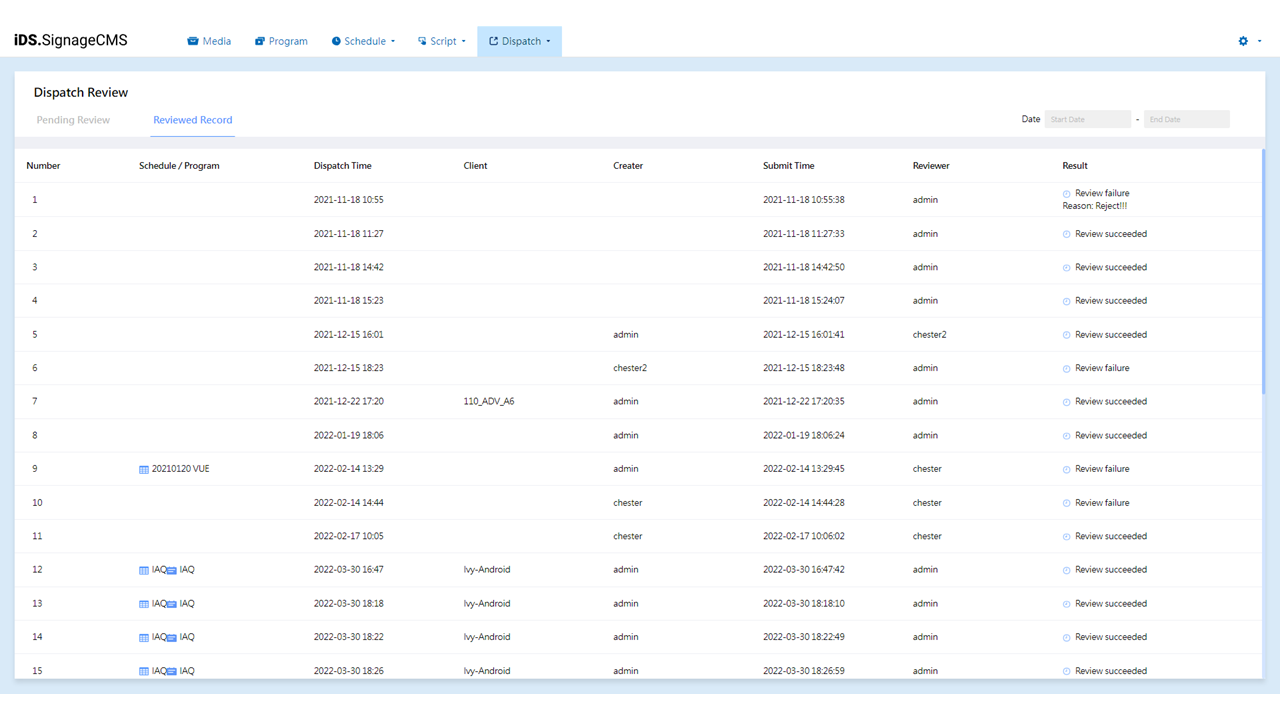Click clock icon next to row 1 Review failure
This screenshot has height=720, width=1280.
[1067, 194]
